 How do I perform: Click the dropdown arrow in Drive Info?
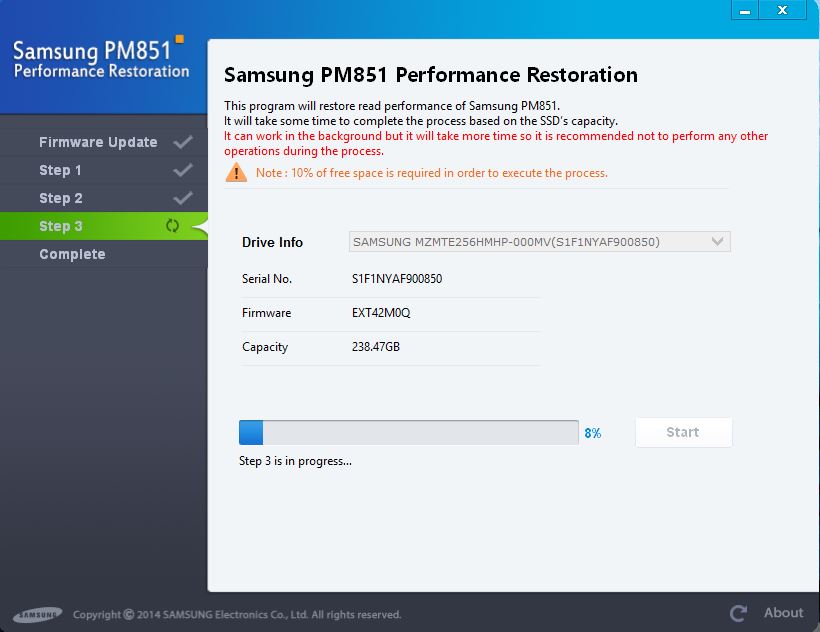pos(718,242)
